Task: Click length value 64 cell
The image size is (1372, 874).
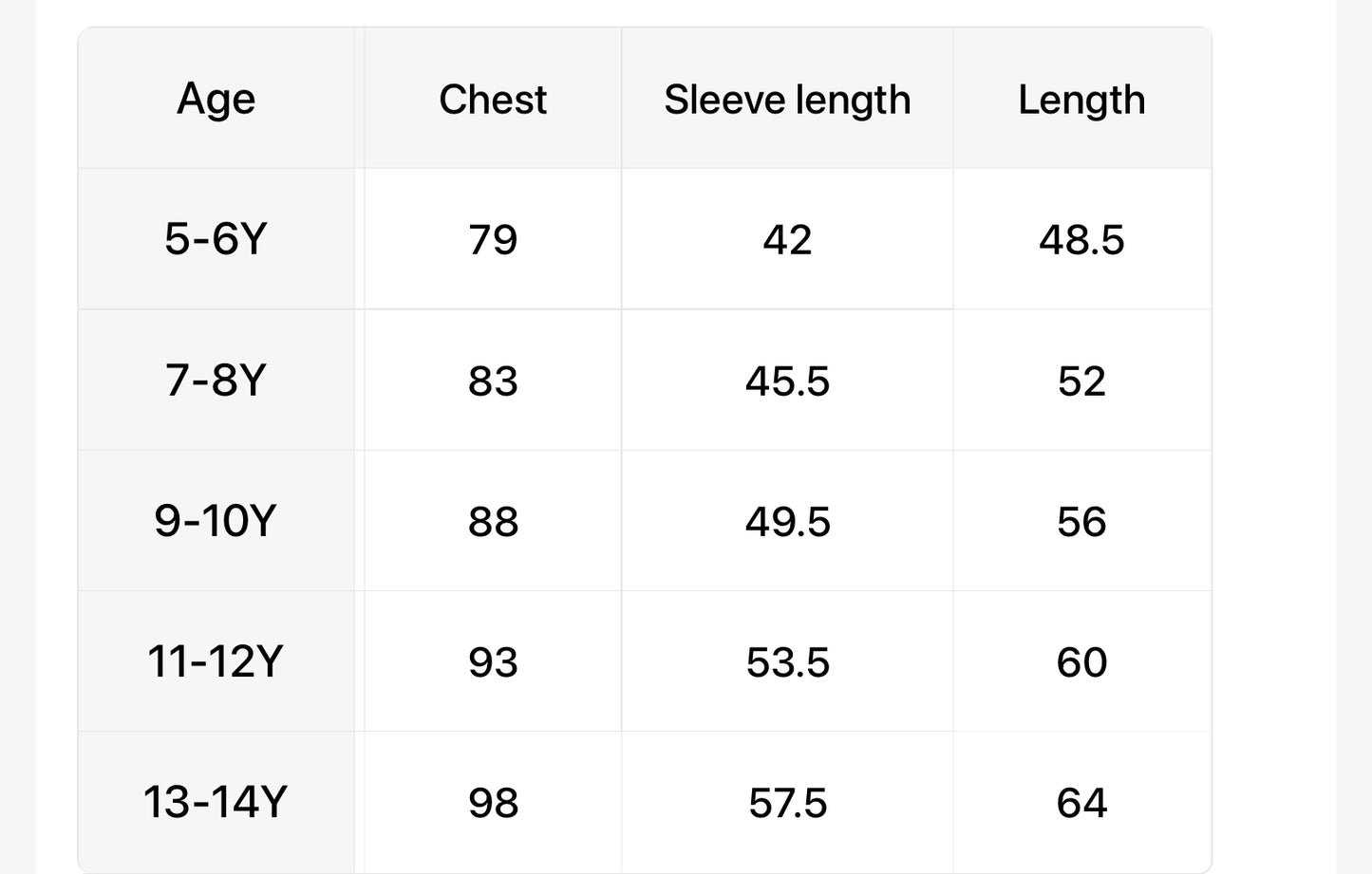Action: [x=1081, y=803]
